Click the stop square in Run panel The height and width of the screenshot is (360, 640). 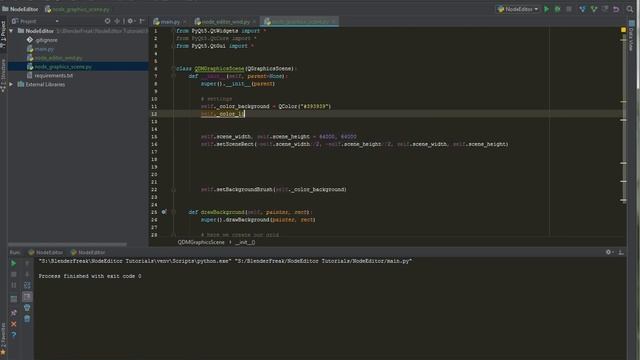tap(13, 274)
